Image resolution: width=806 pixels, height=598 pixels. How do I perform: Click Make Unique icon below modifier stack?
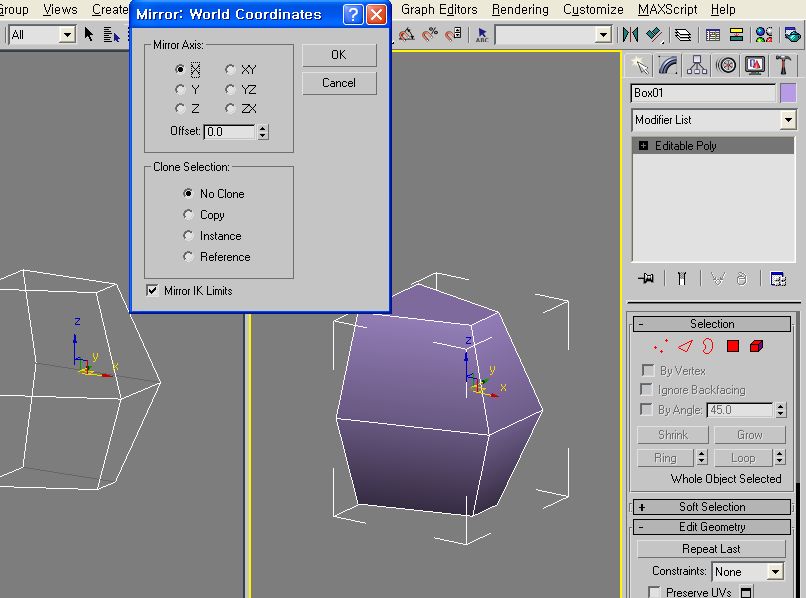[718, 279]
